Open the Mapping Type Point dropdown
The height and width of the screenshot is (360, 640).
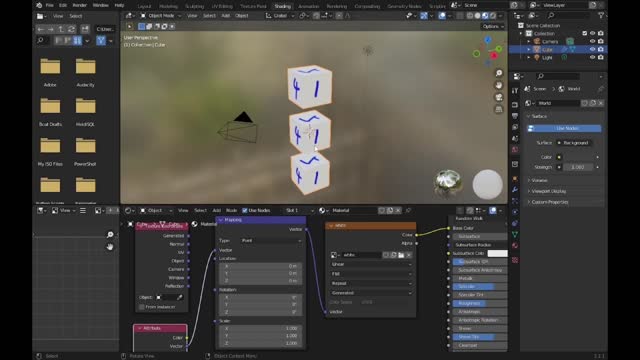tap(271, 241)
